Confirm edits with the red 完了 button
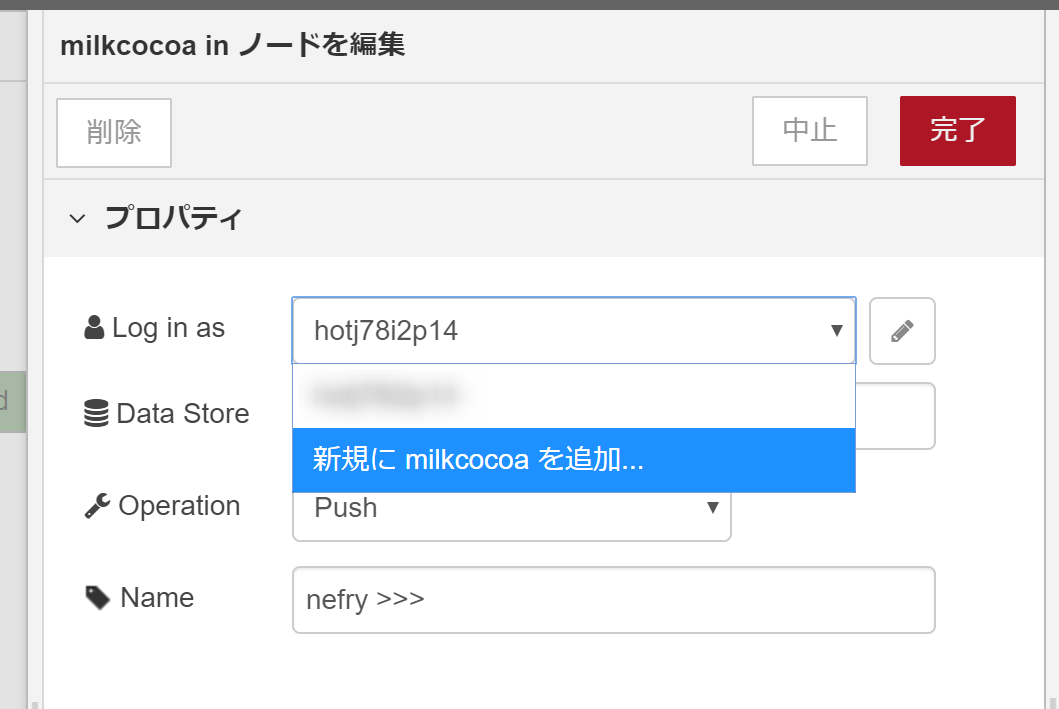1059x709 pixels. point(957,131)
